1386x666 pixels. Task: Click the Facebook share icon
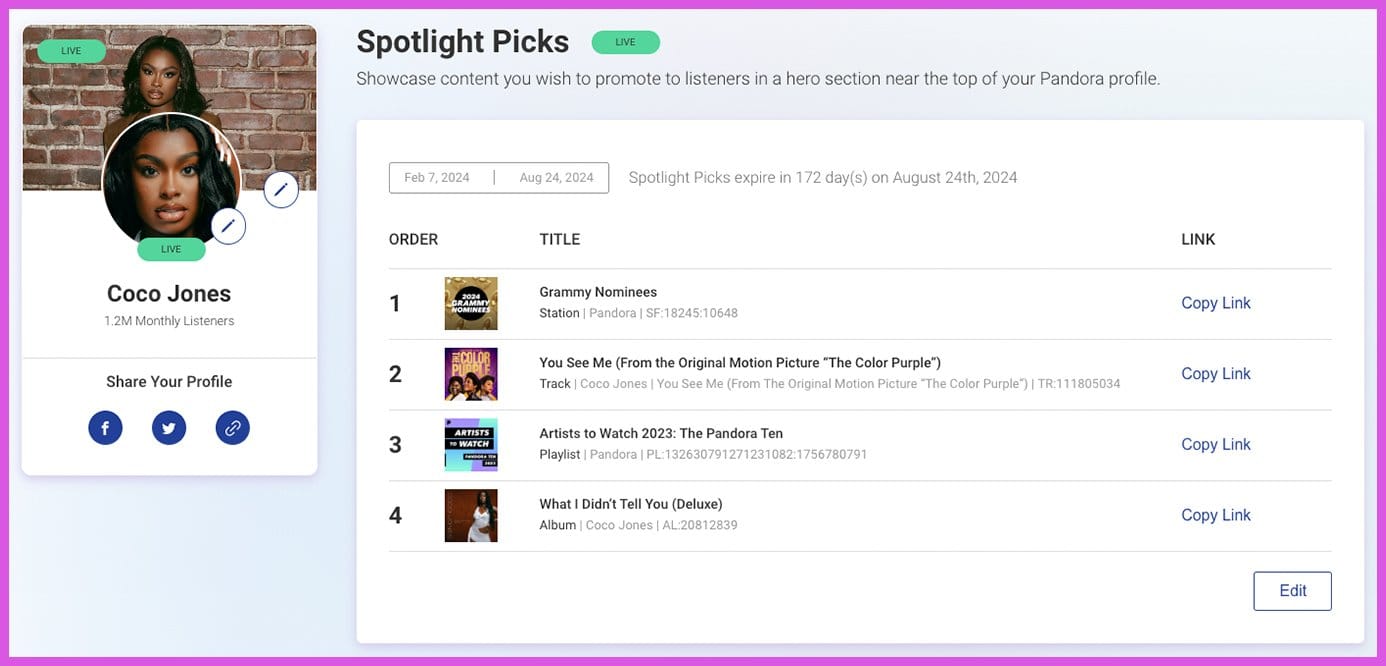tap(105, 427)
